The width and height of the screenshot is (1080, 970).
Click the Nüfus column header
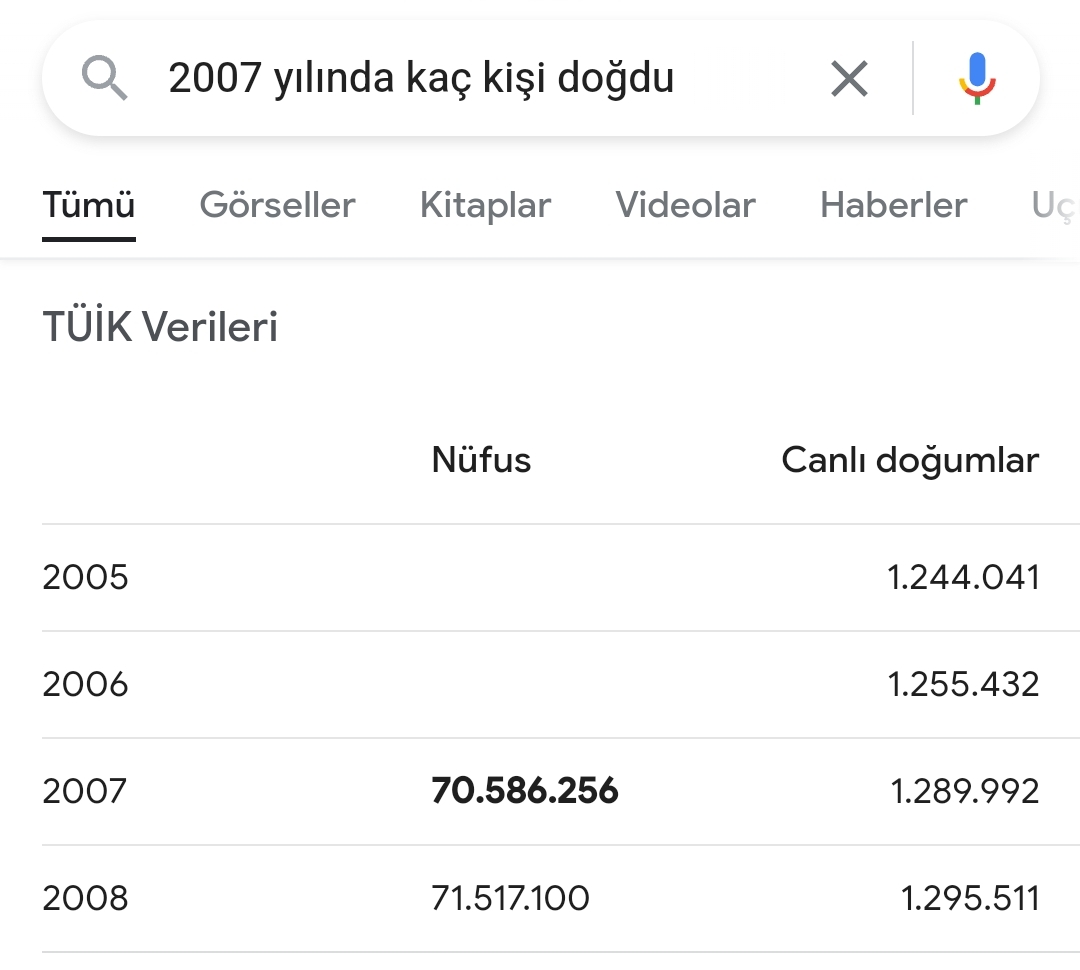pos(481,460)
